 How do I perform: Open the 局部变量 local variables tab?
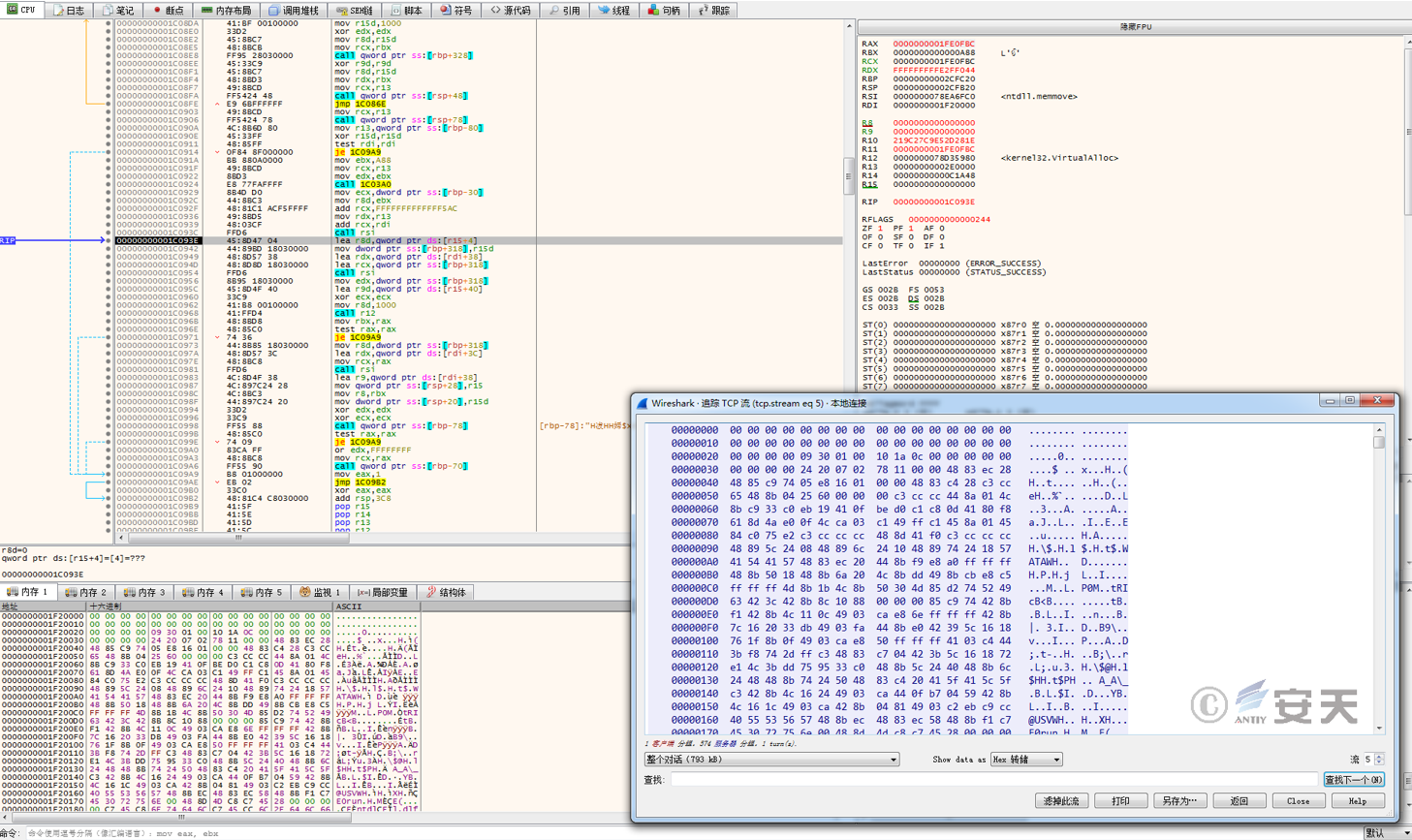(383, 592)
